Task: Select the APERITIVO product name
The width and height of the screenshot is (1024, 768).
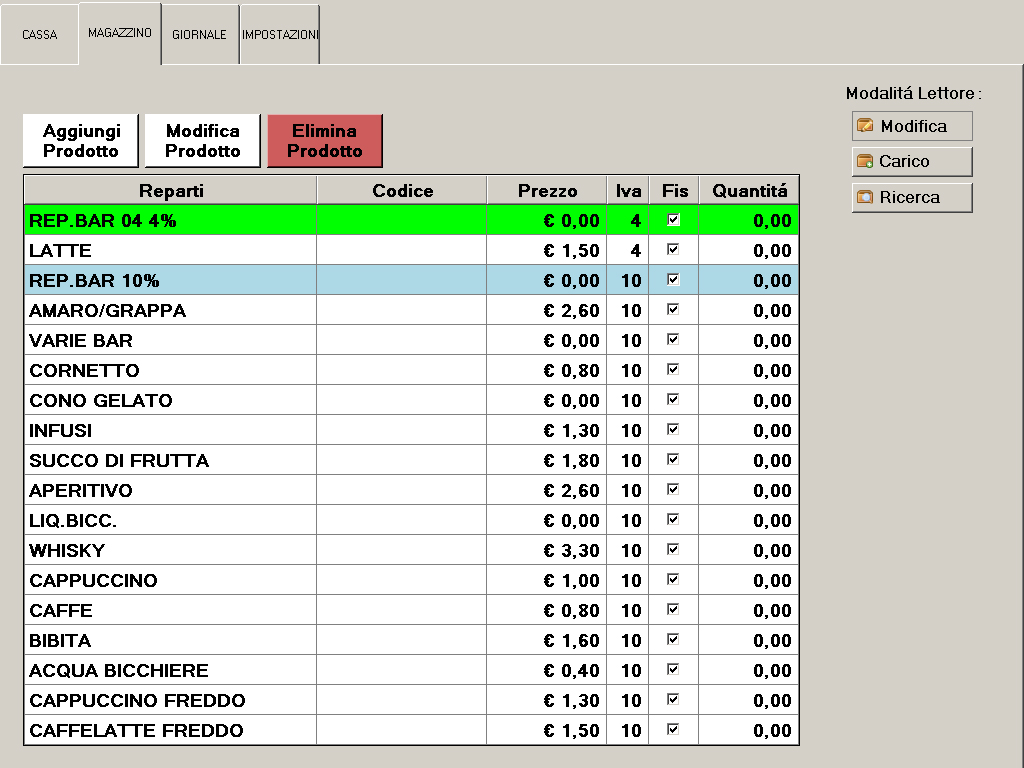Action: pos(81,491)
